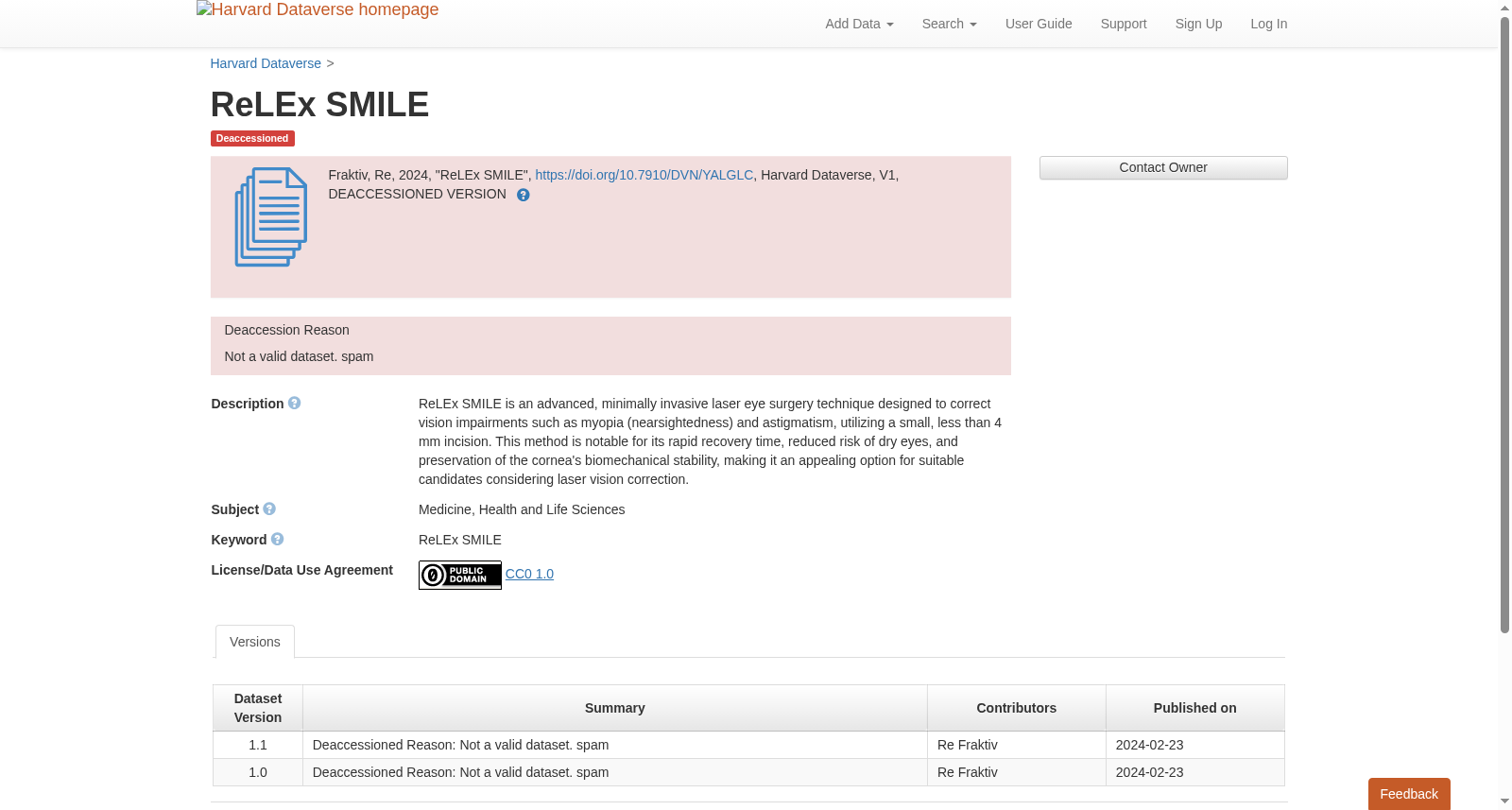
Task: Click the Subject help tooltip icon
Action: point(269,508)
